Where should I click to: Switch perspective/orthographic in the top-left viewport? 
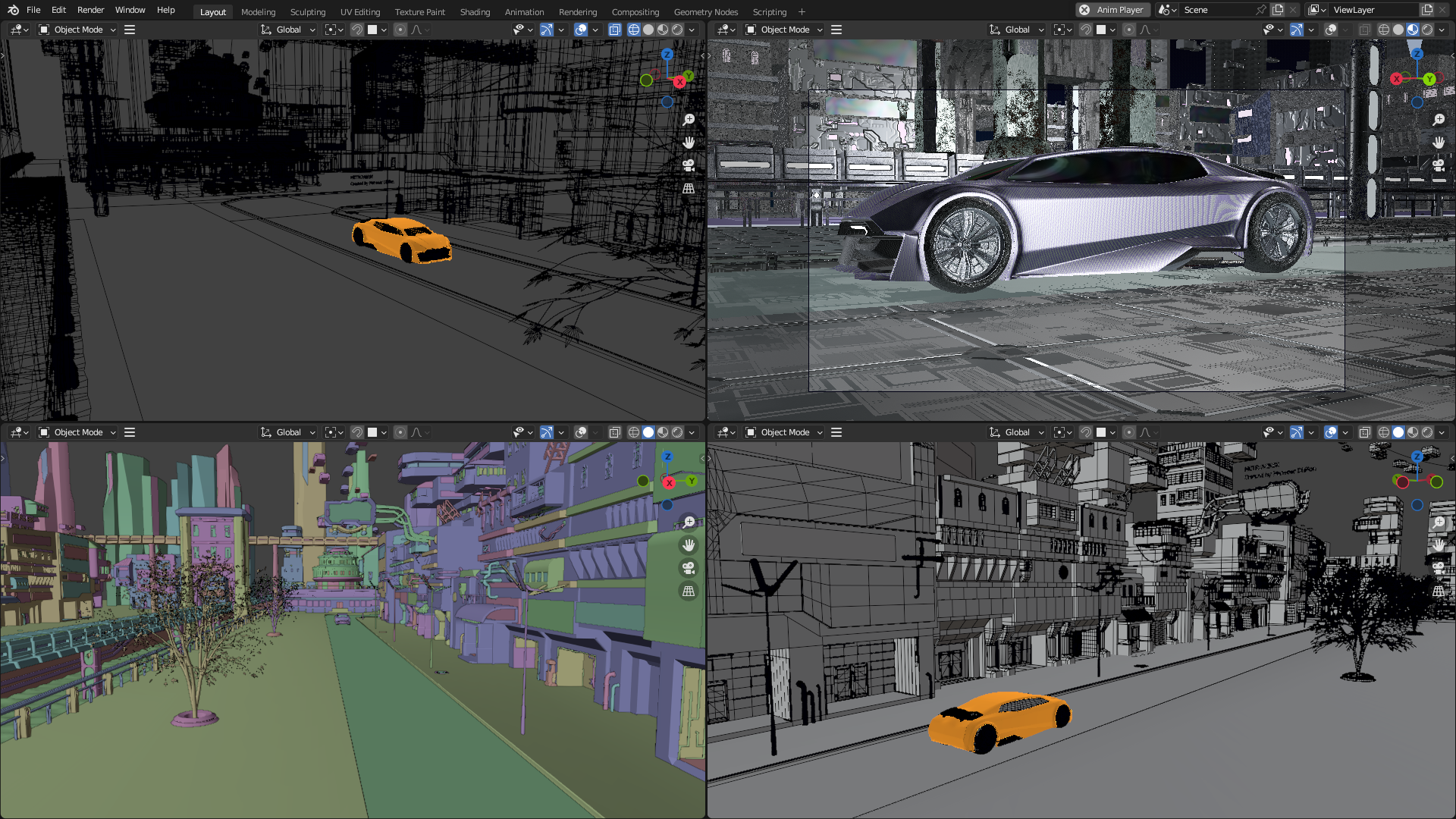coord(689,188)
